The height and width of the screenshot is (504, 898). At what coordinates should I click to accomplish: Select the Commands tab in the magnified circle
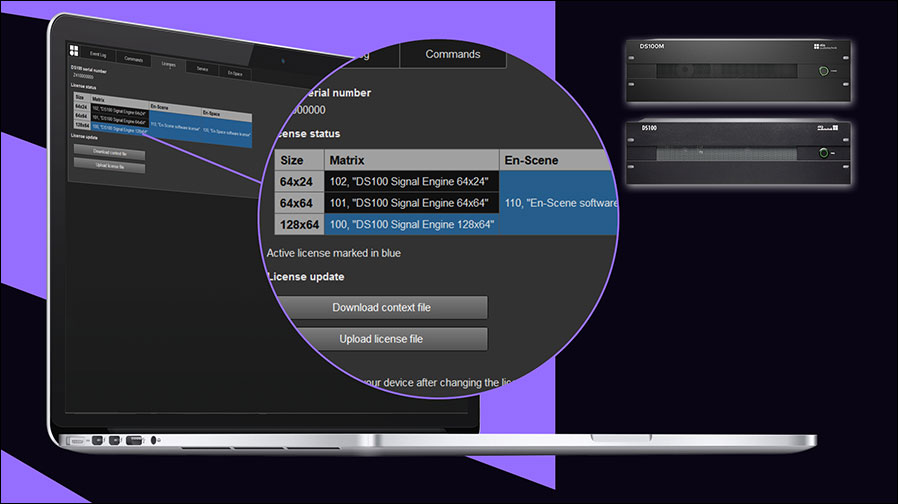452,54
